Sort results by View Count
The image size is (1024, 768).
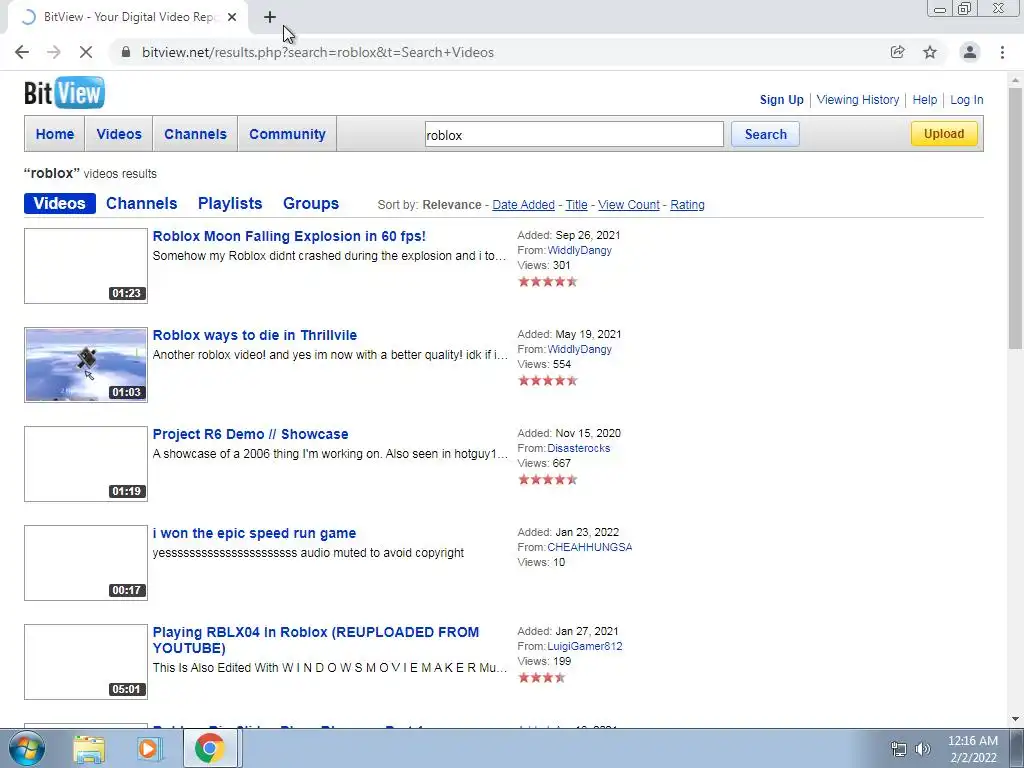coord(629,204)
